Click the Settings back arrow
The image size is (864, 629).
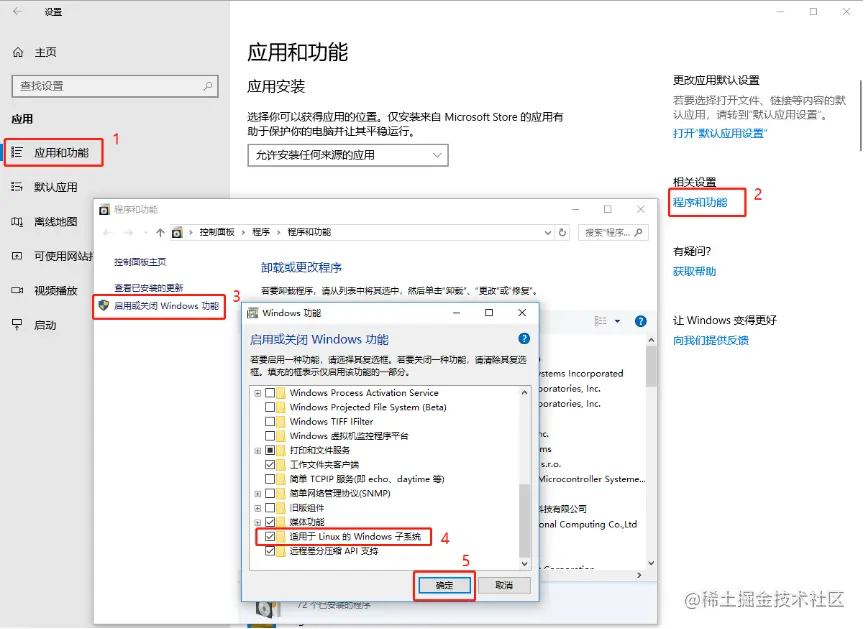[x=18, y=11]
